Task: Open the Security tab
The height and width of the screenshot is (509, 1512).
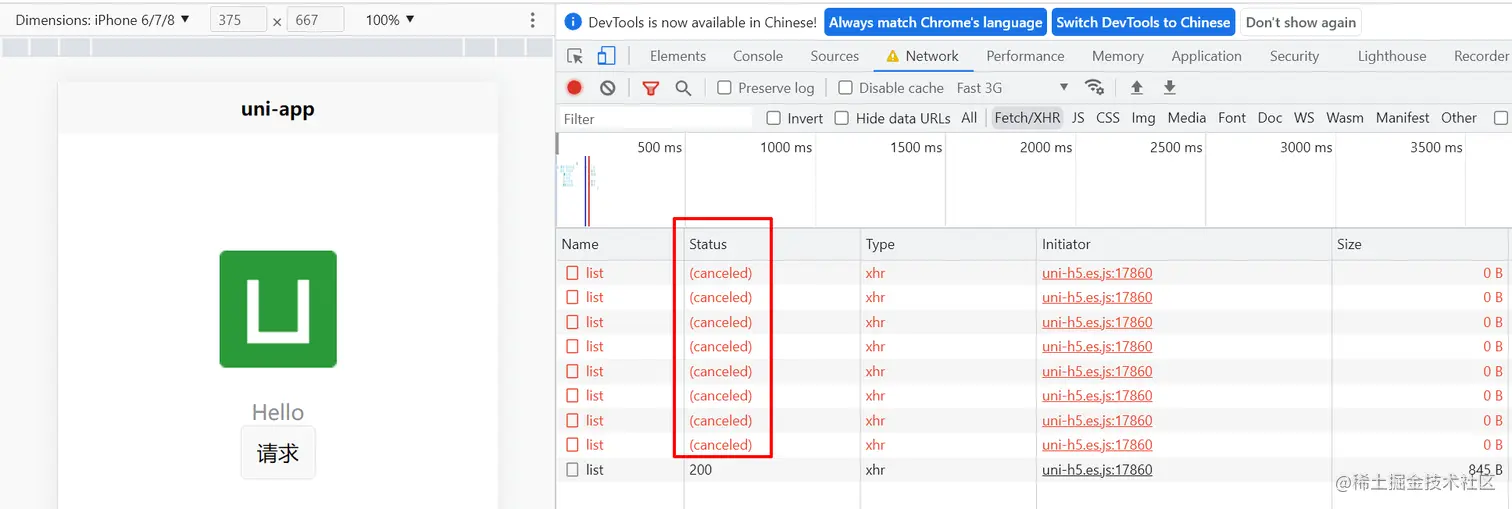Action: point(1295,56)
